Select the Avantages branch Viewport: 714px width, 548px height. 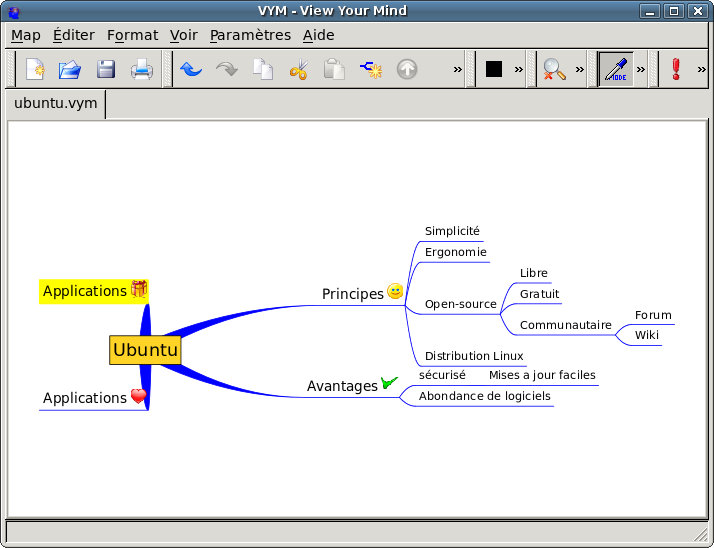coord(342,386)
